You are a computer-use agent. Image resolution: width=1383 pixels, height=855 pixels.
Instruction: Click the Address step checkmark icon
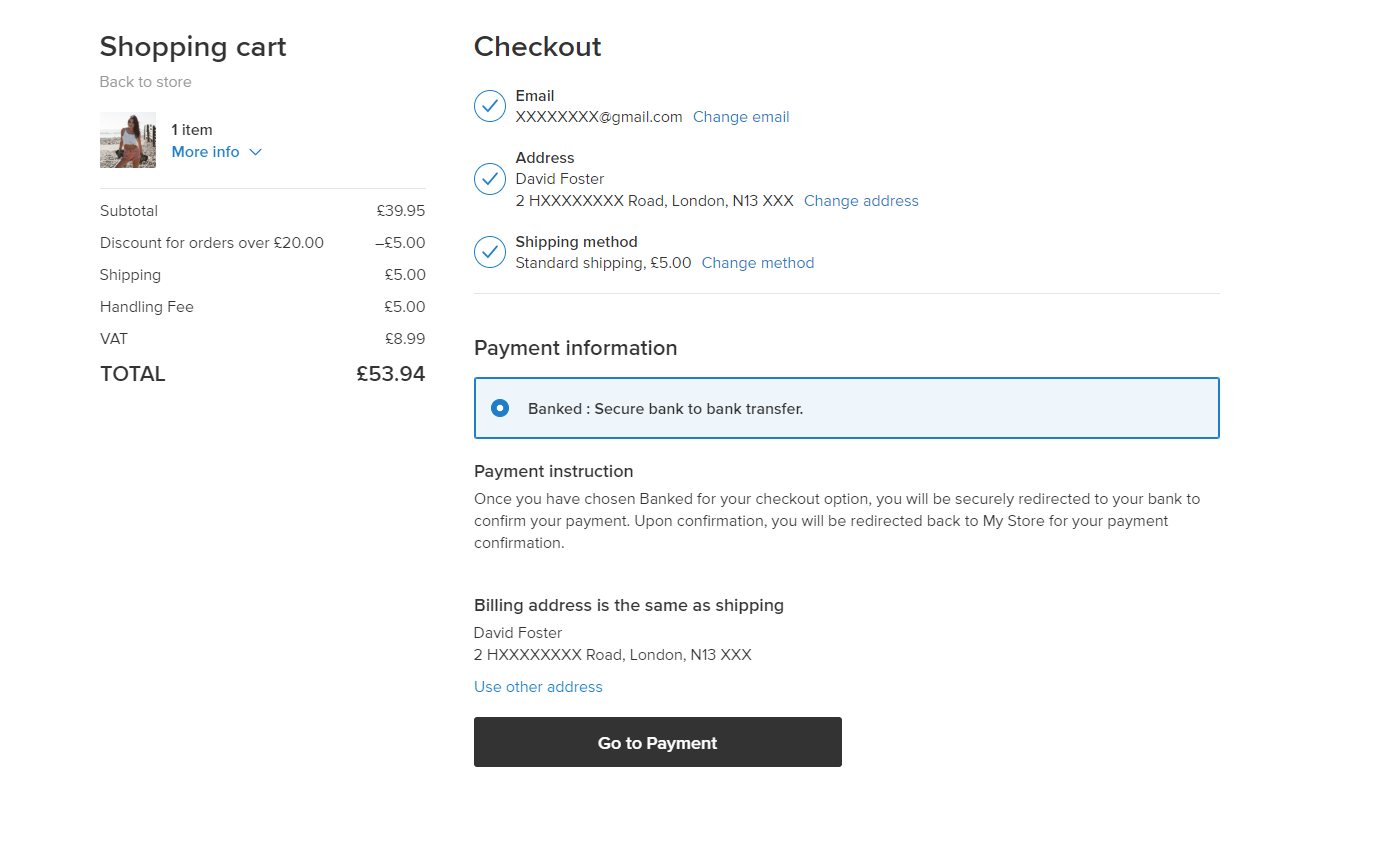(489, 179)
